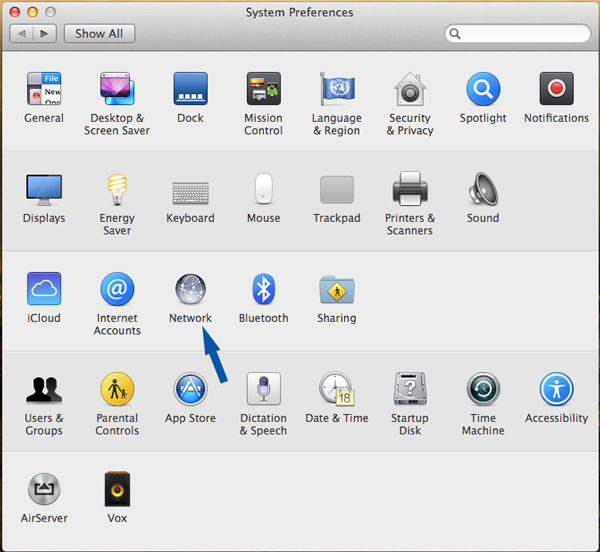Open Spotlight preferences icon
This screenshot has height=552, width=600.
pyautogui.click(x=483, y=89)
